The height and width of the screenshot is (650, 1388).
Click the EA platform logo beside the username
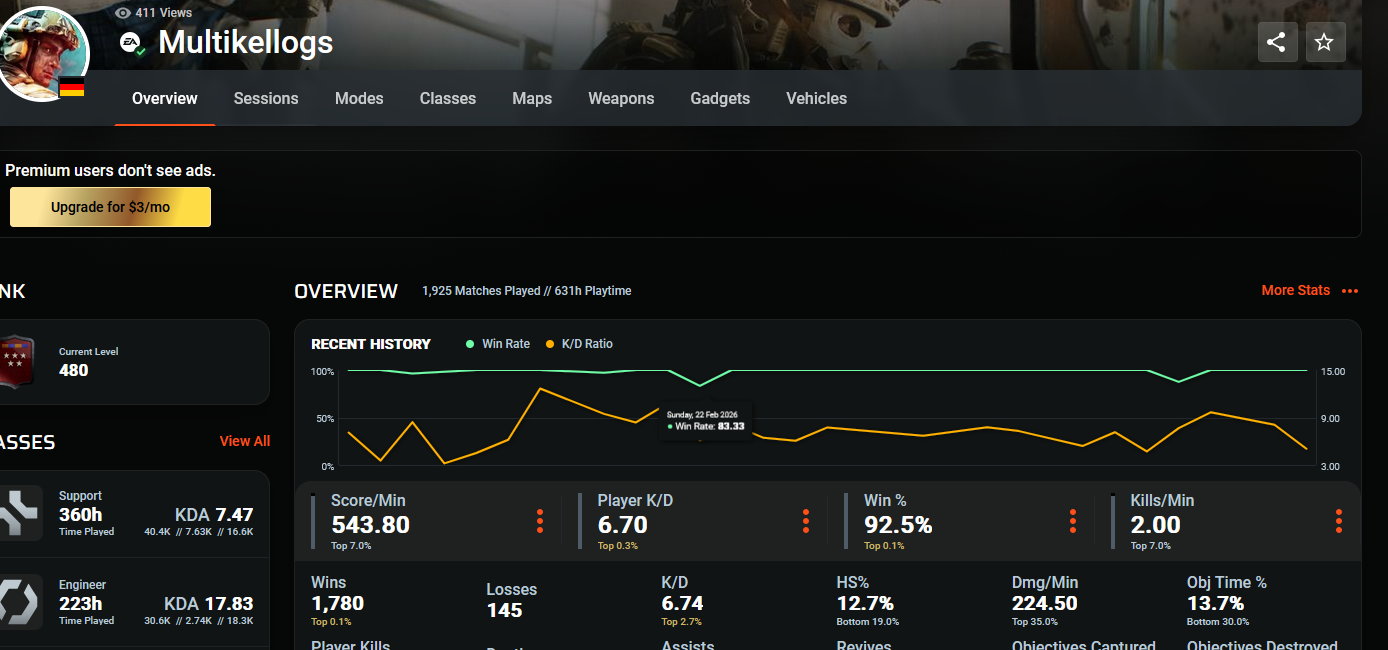coord(131,43)
